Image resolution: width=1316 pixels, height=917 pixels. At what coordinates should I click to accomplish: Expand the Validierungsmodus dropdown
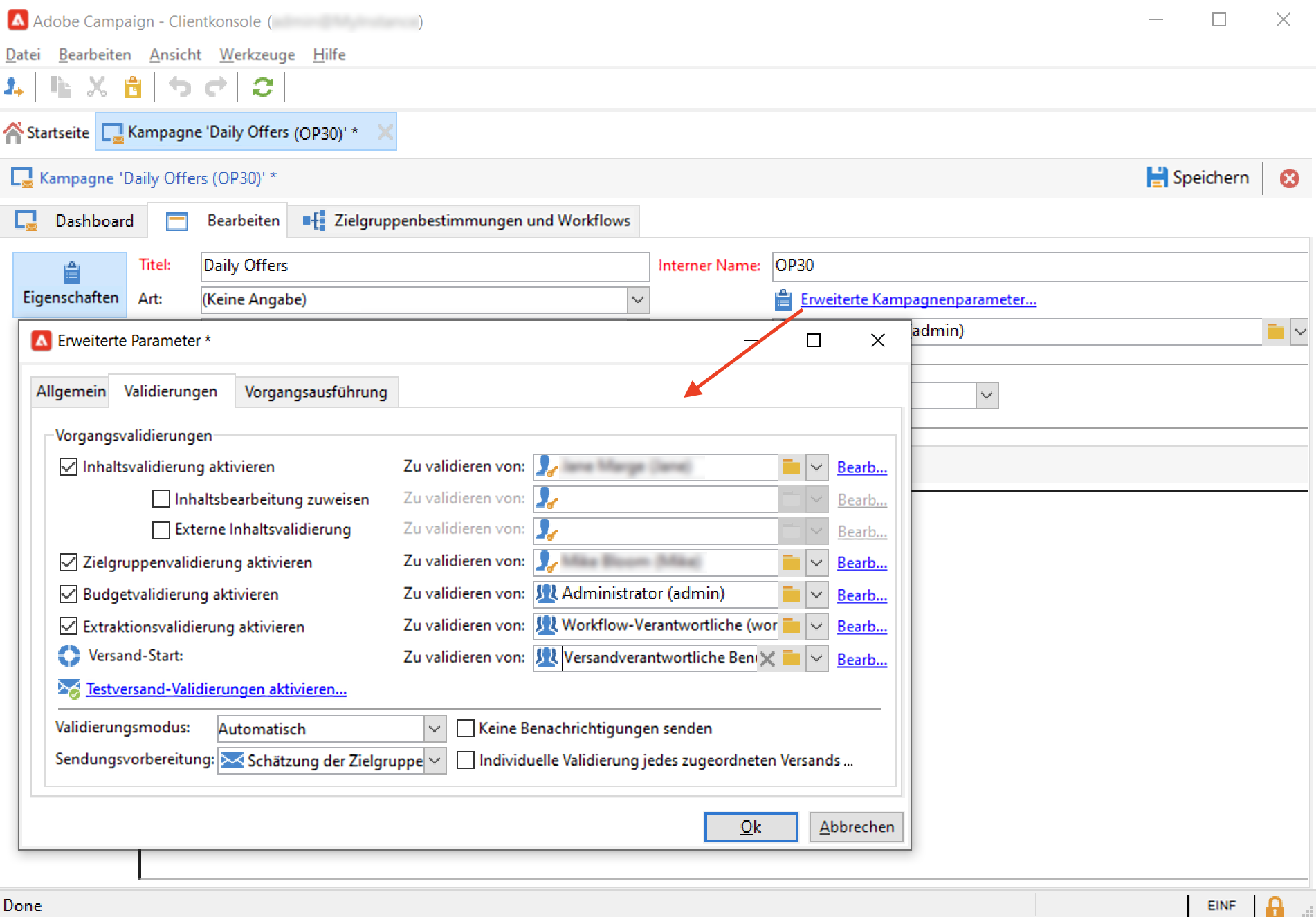435,729
